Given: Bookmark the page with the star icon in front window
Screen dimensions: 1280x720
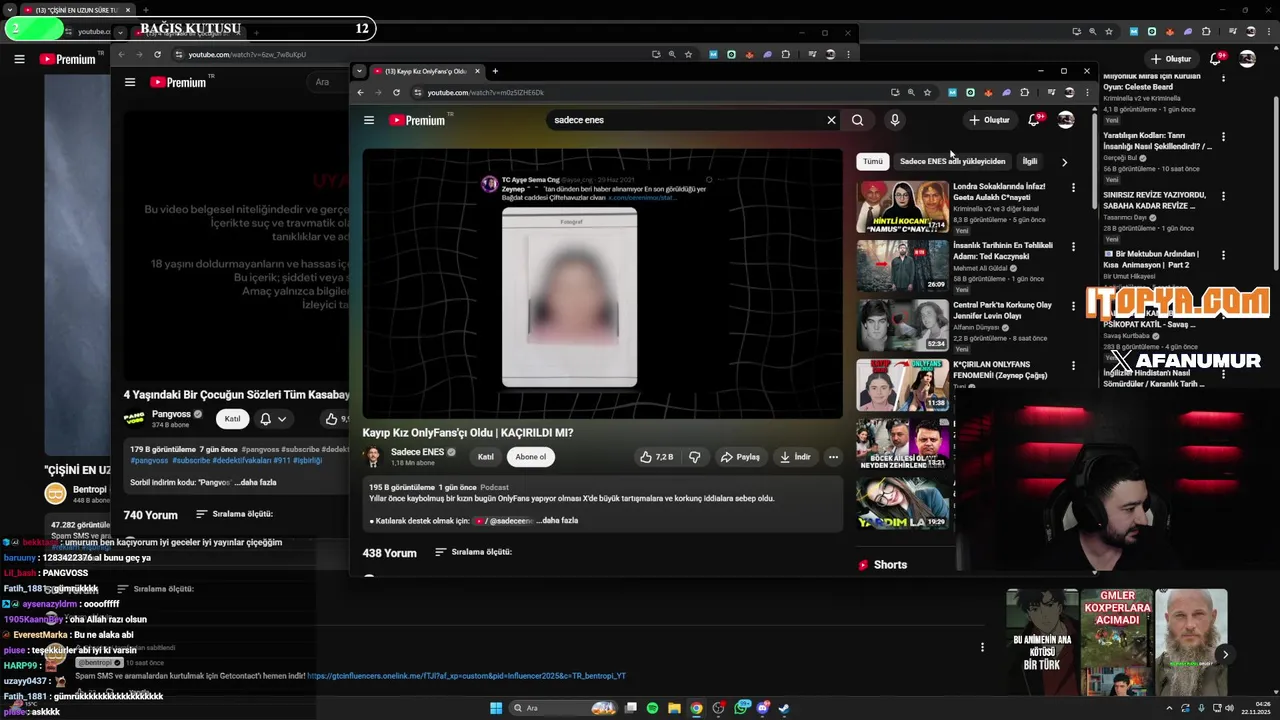Looking at the screenshot, I should pos(927,93).
